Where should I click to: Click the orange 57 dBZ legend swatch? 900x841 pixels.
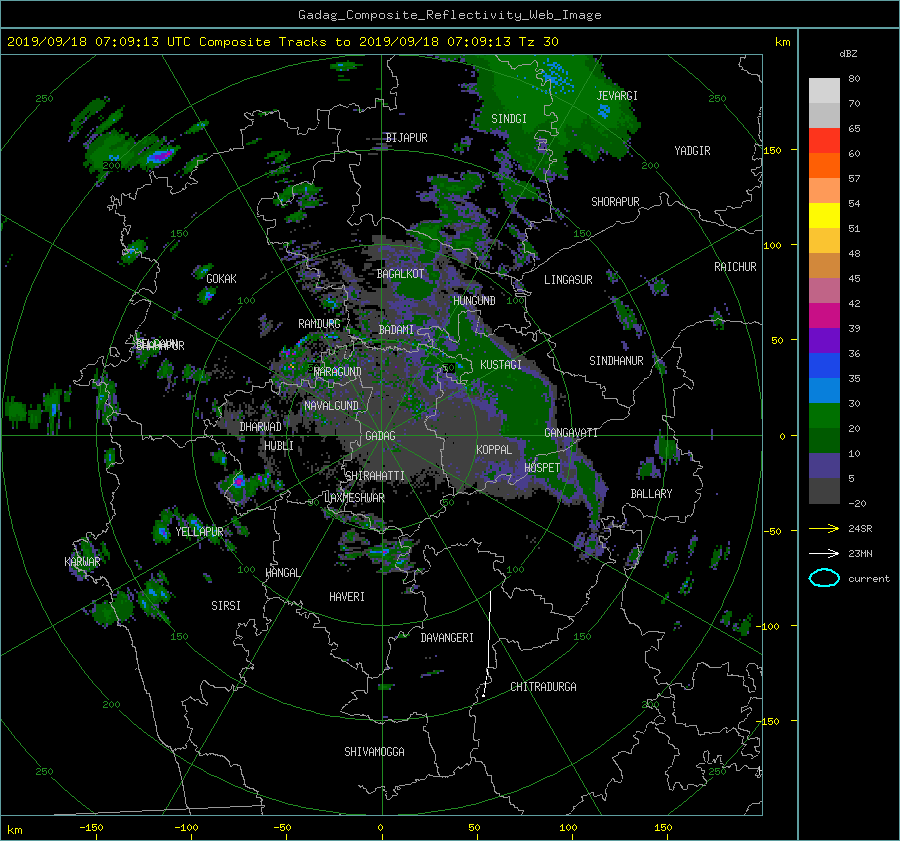824,165
